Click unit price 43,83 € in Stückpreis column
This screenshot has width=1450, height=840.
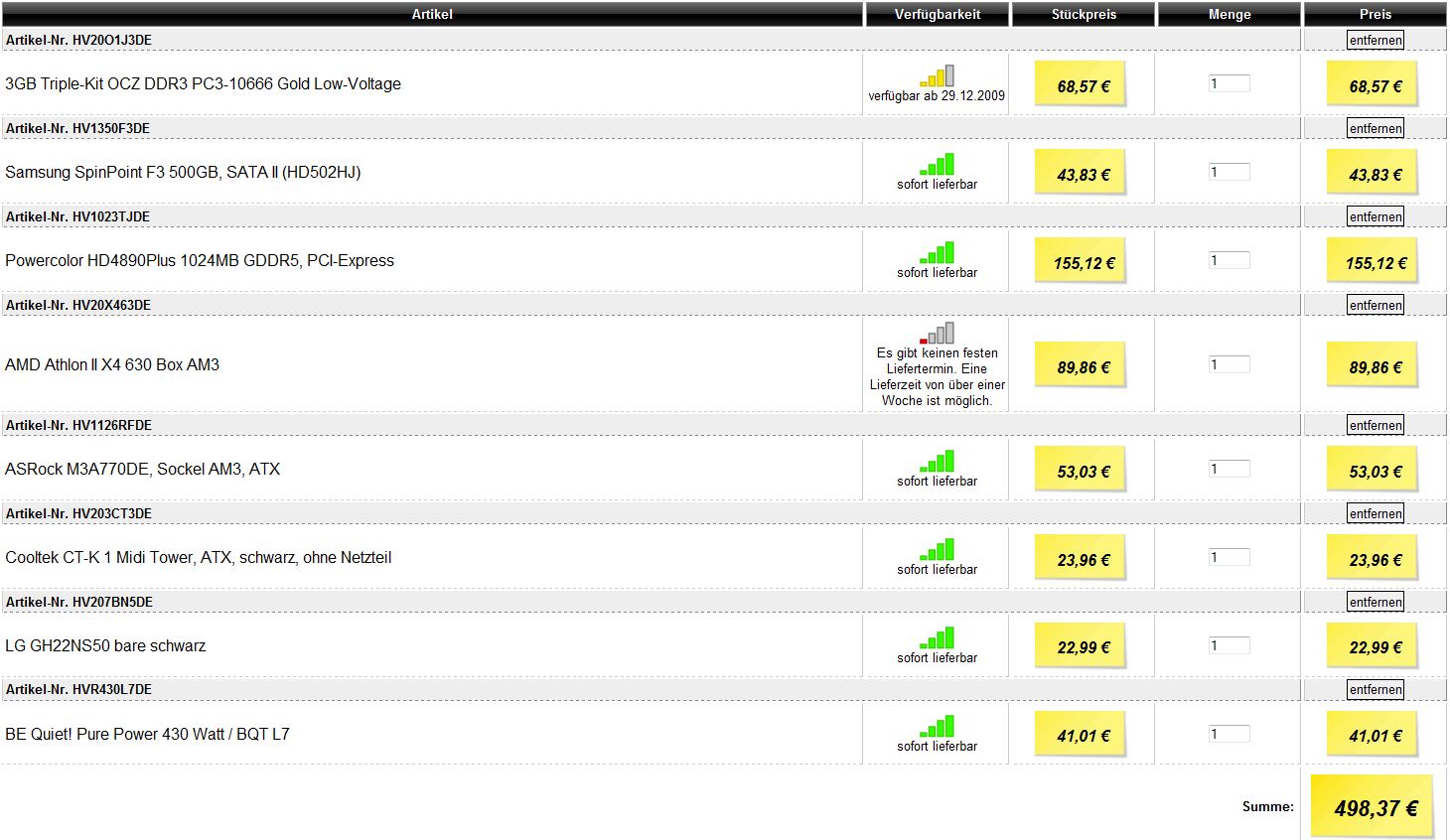coord(1081,172)
